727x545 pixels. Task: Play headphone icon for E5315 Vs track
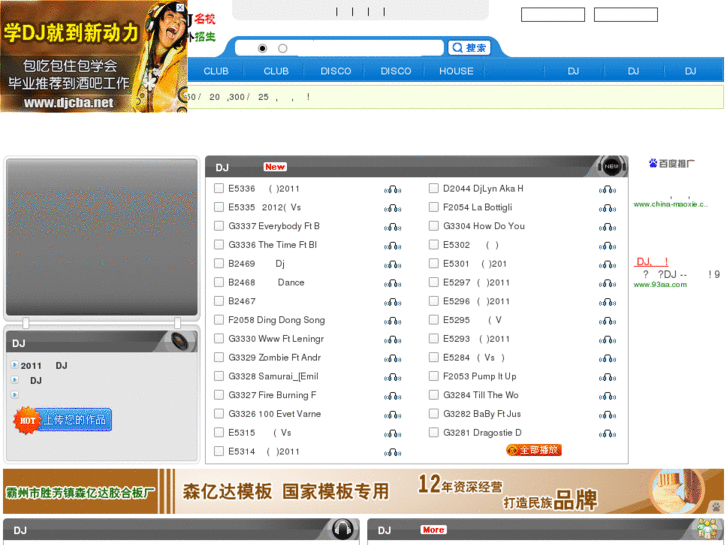tap(392, 434)
